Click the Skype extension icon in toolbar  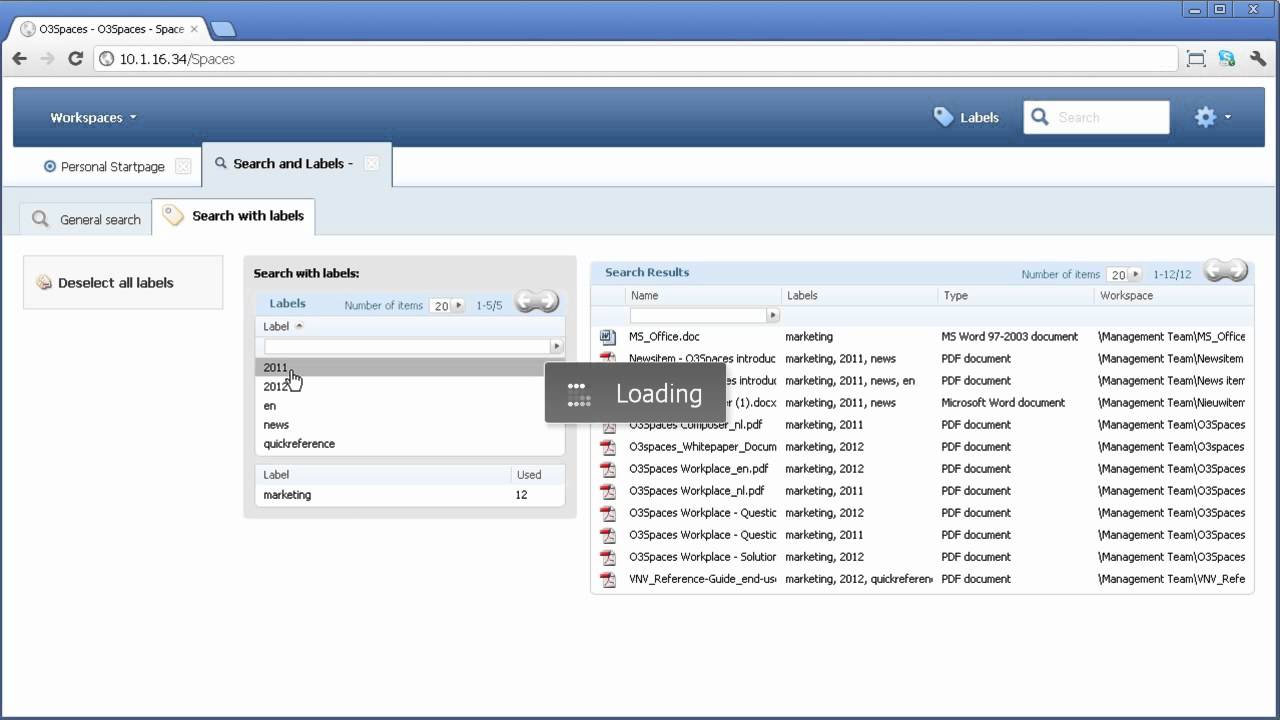click(x=1227, y=59)
